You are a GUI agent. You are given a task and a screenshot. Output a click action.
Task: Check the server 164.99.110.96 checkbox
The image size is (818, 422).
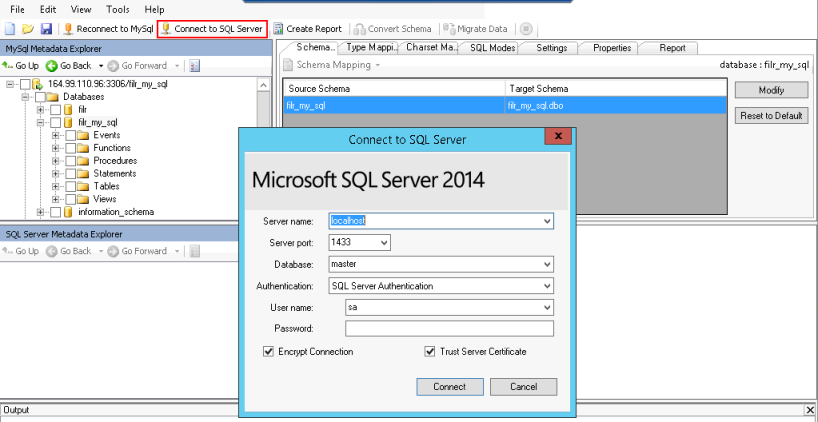25,84
